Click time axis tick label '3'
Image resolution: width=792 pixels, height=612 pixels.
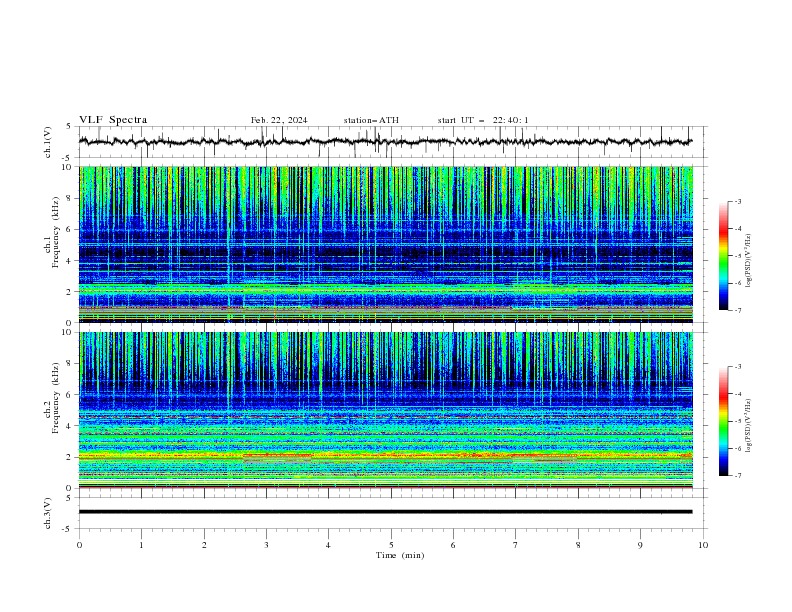coord(266,545)
